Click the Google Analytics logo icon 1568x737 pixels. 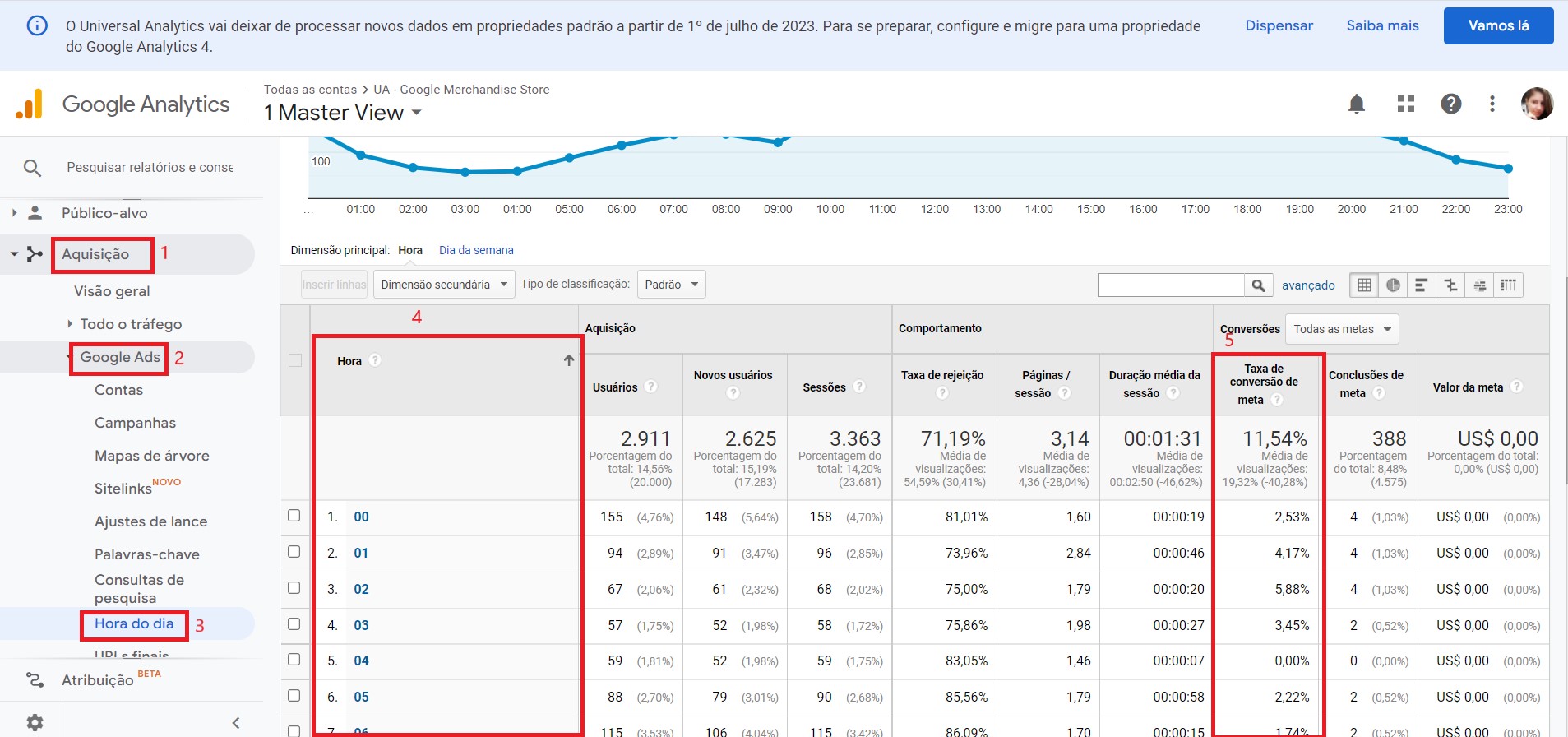click(x=29, y=104)
